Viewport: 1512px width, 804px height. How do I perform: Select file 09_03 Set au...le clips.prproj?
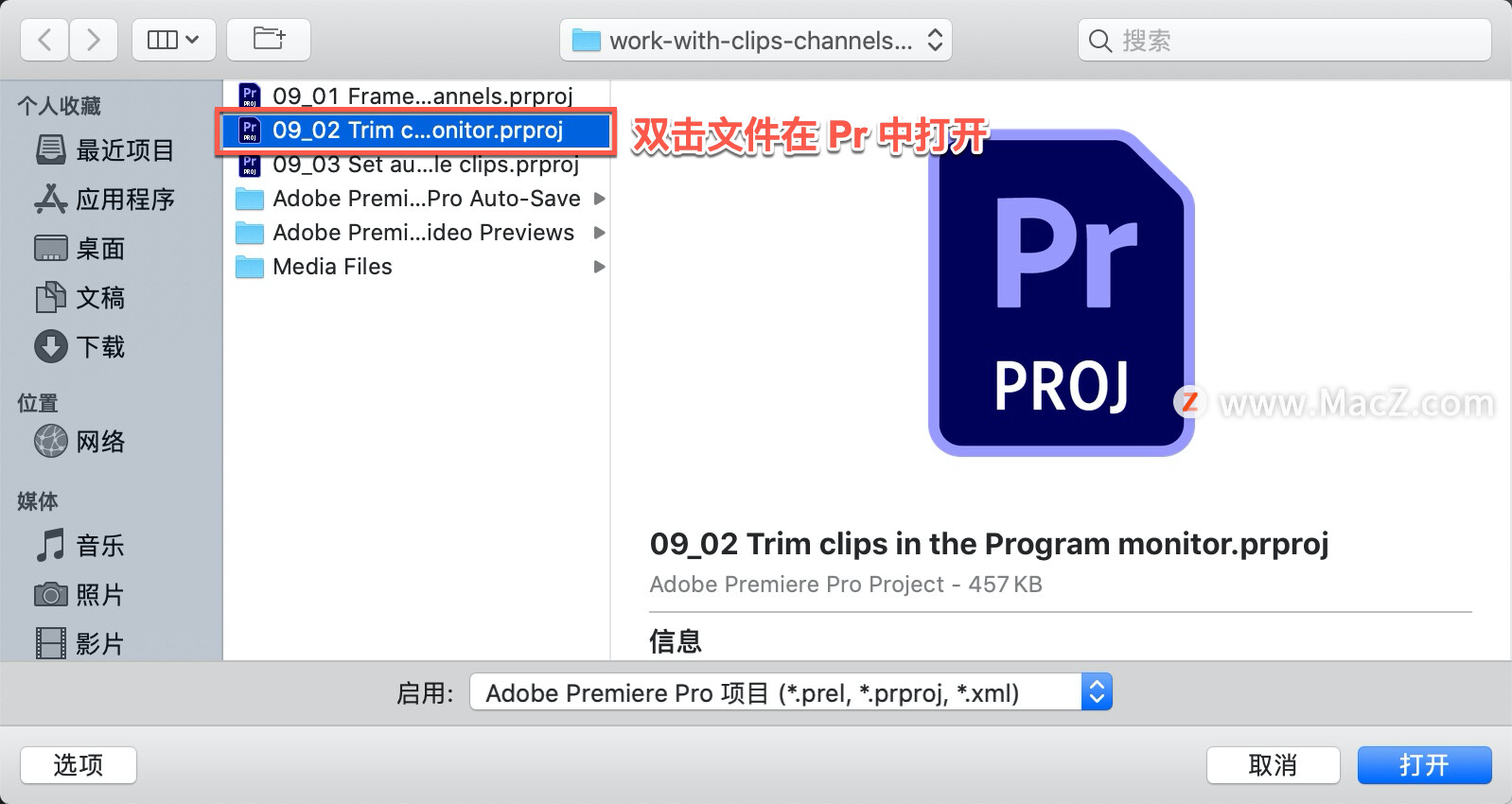[x=416, y=165]
